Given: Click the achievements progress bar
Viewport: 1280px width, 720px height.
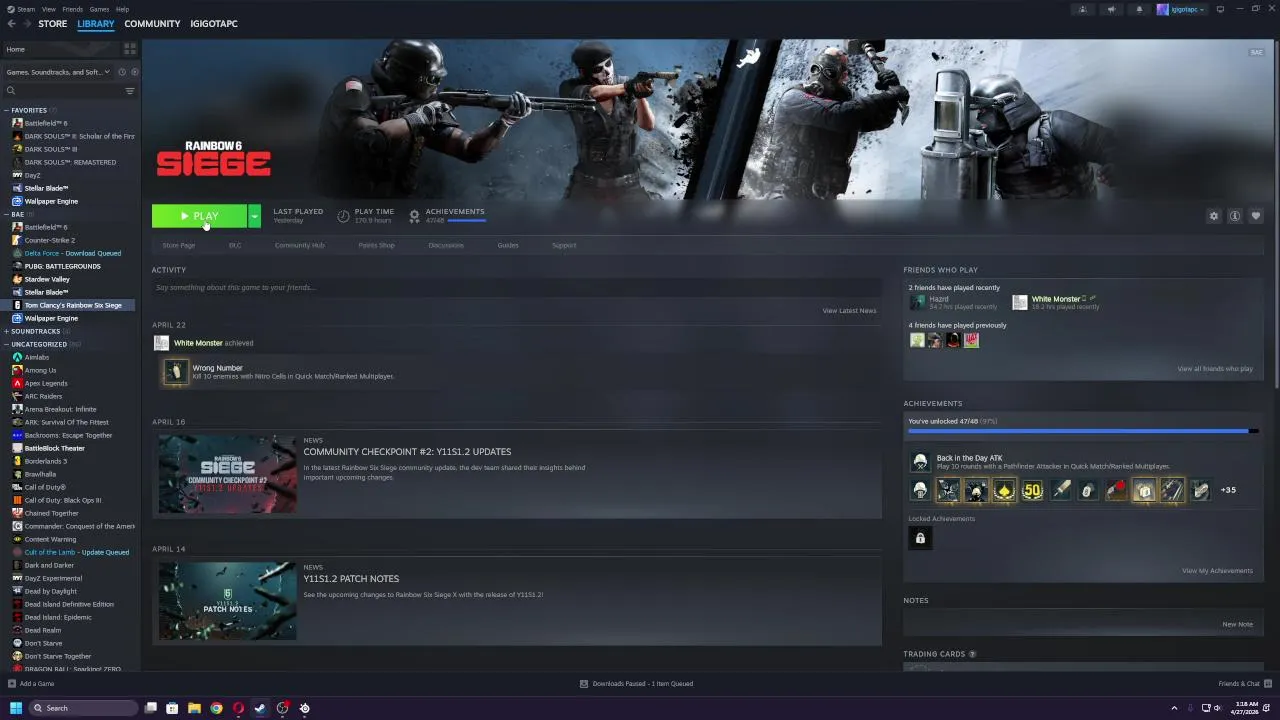Looking at the screenshot, I should coord(1083,431).
